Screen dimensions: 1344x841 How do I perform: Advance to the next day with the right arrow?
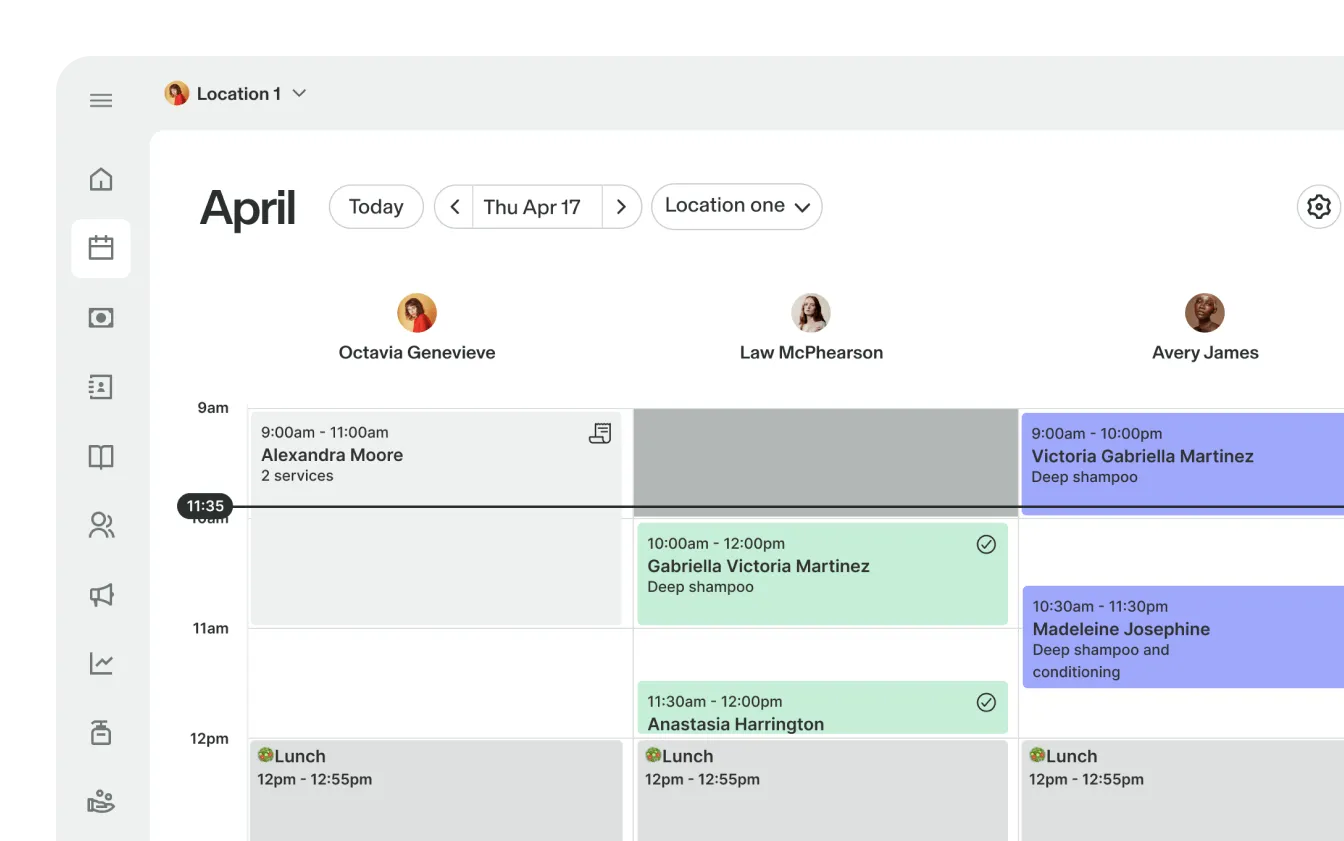(622, 206)
